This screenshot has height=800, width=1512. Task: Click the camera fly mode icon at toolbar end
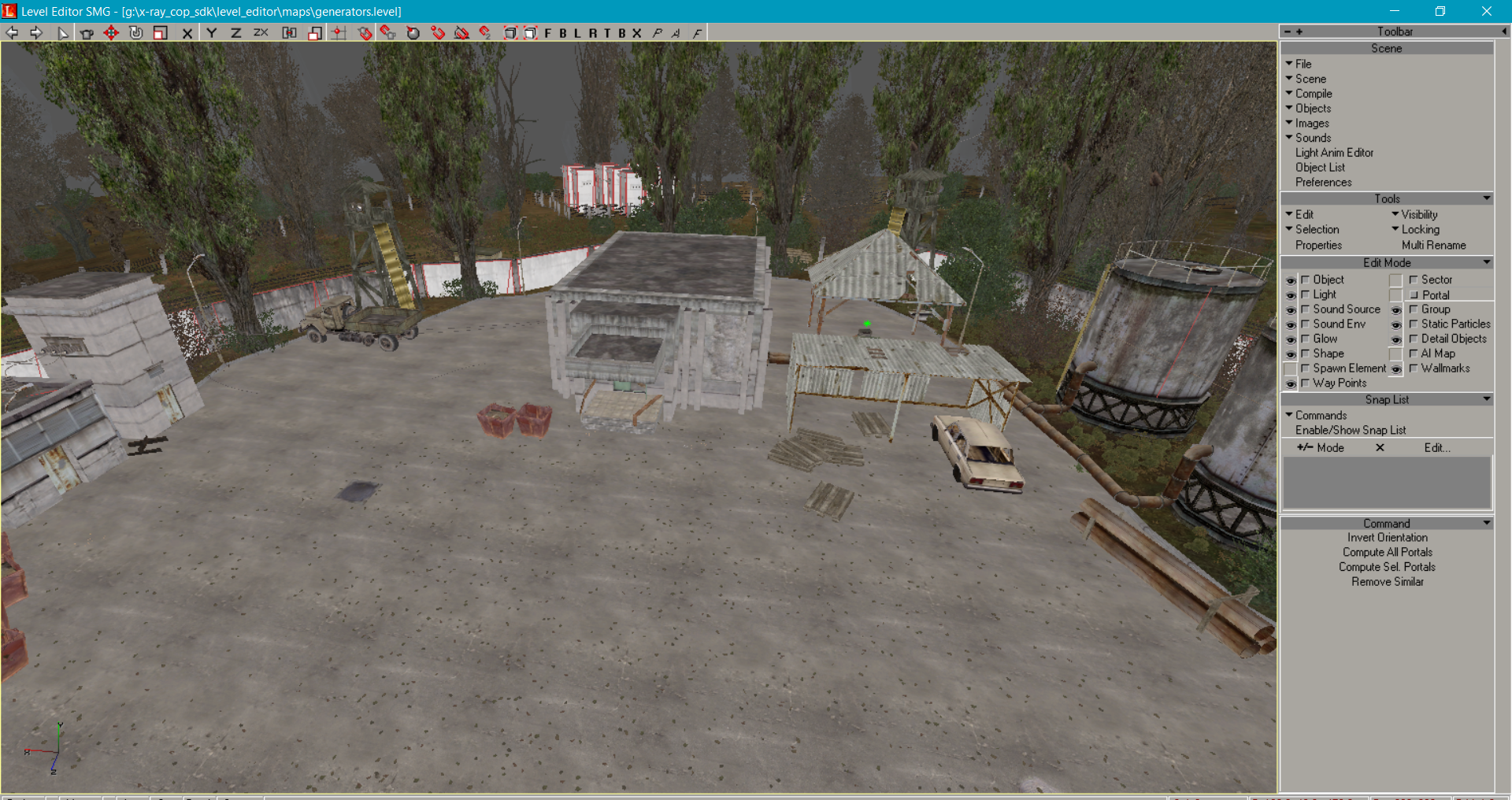697,32
